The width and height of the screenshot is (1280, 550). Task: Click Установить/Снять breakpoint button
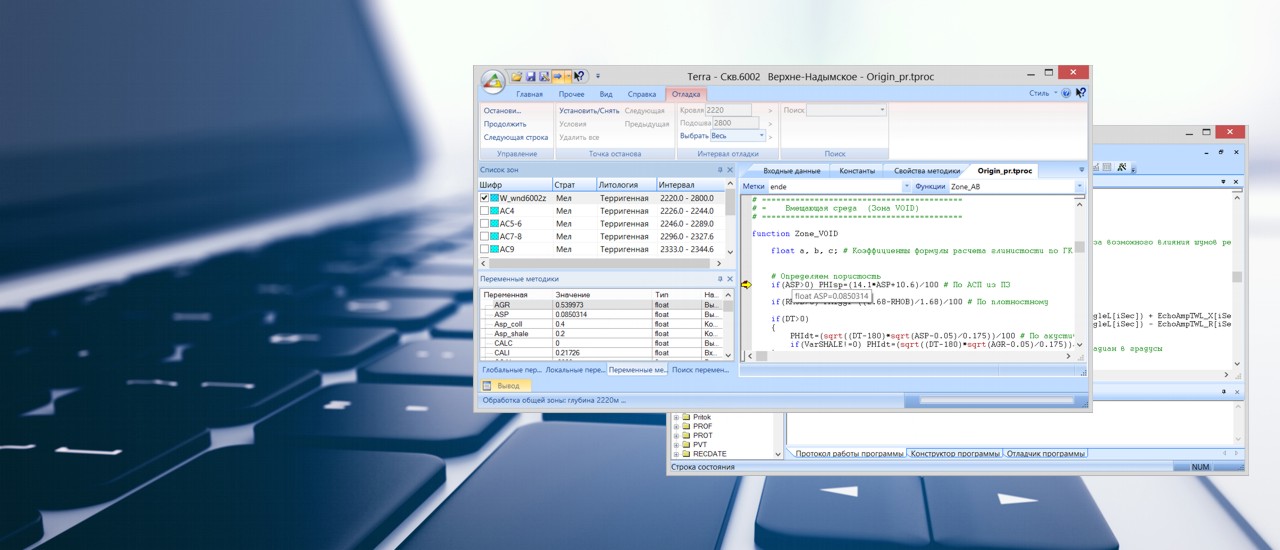[x=589, y=111]
